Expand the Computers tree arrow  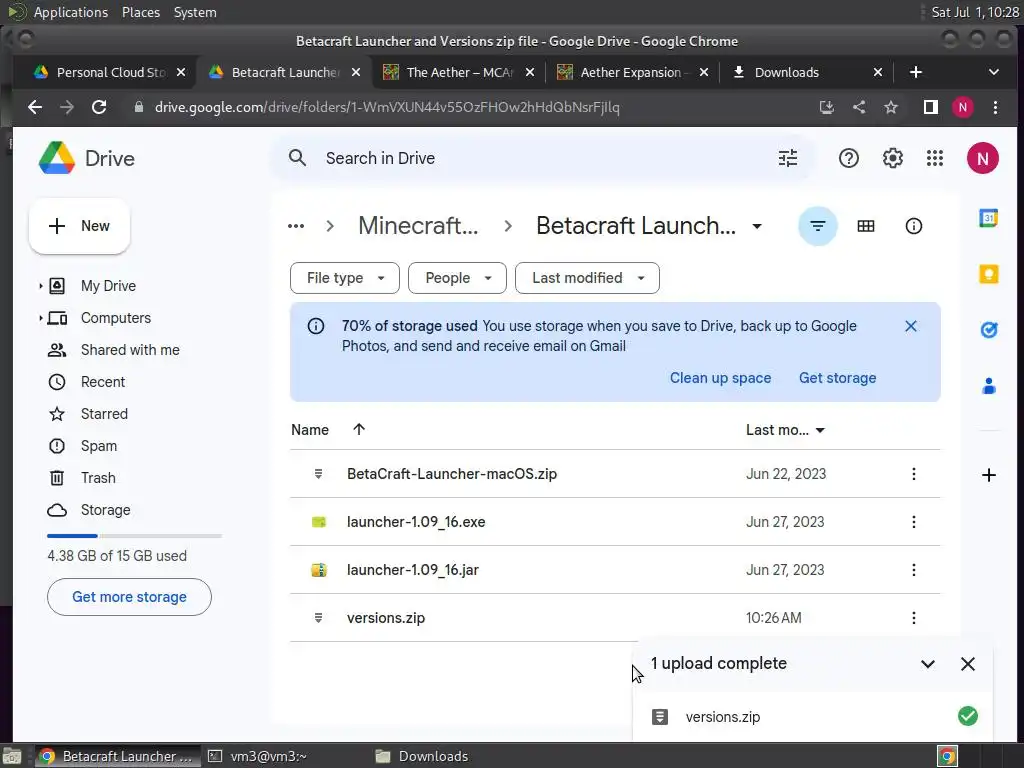pos(40,318)
